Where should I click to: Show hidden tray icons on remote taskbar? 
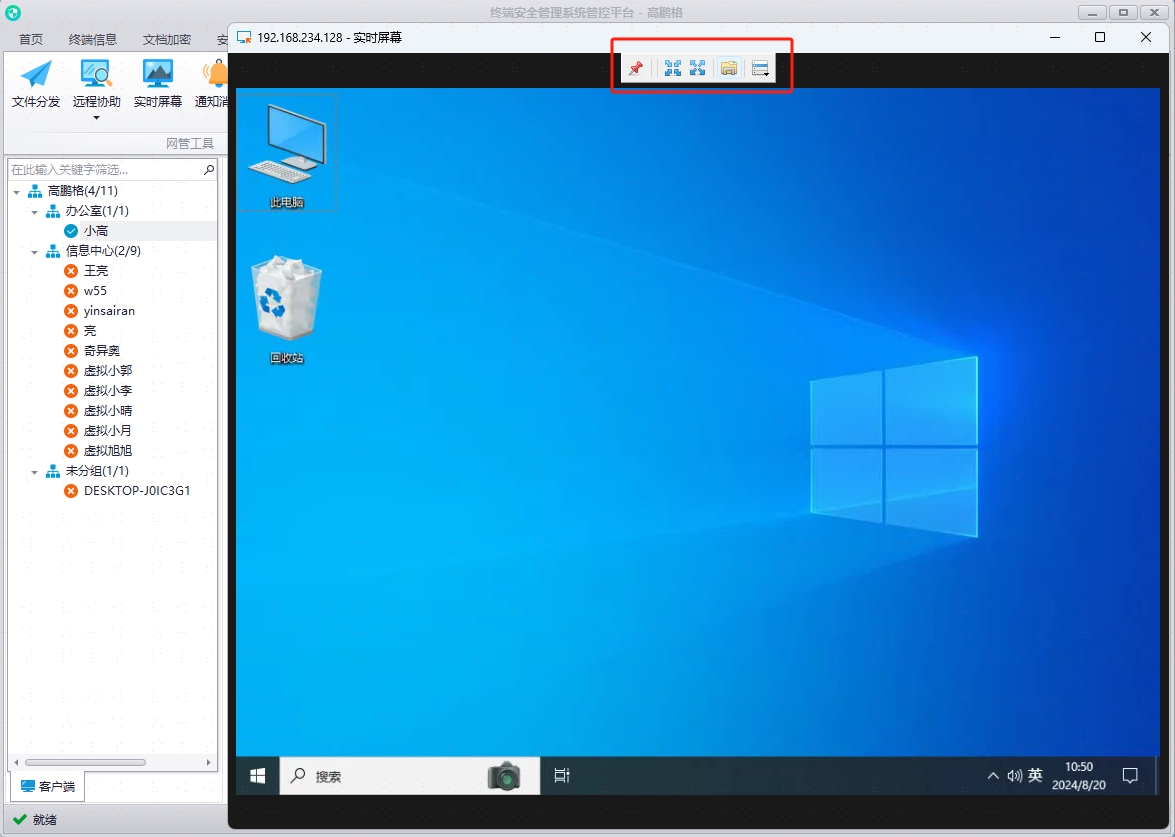993,776
